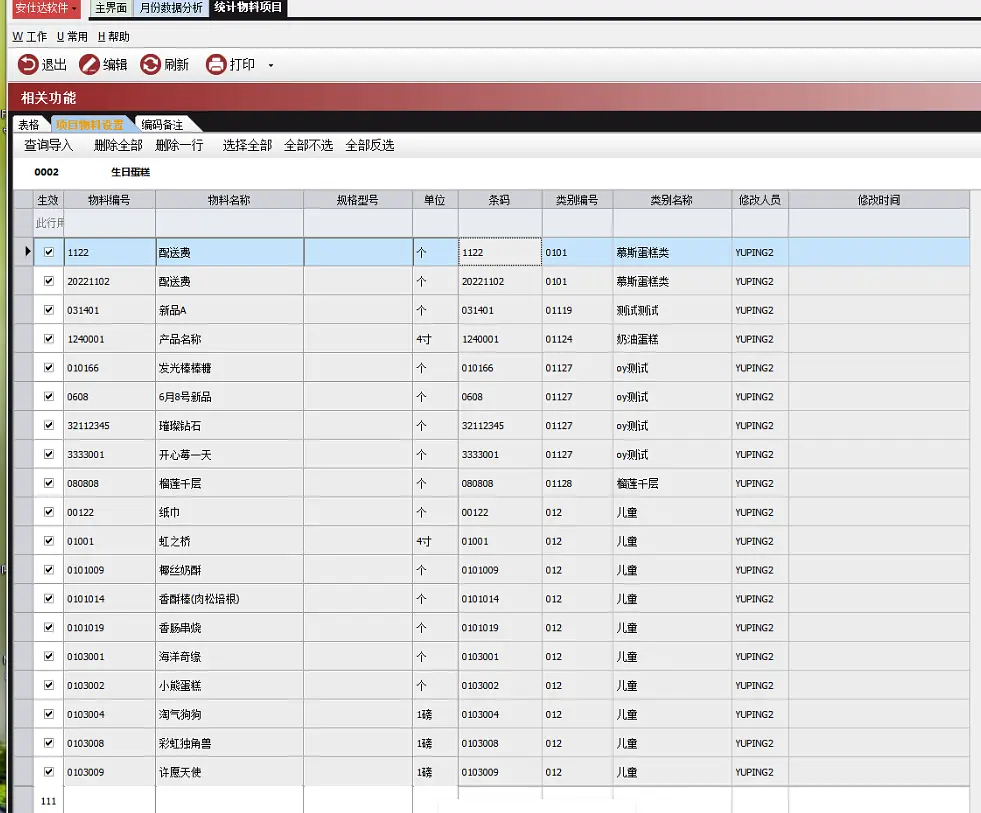Click the 刷新 refresh icon
Screen dimensions: 981x813
click(x=150, y=64)
